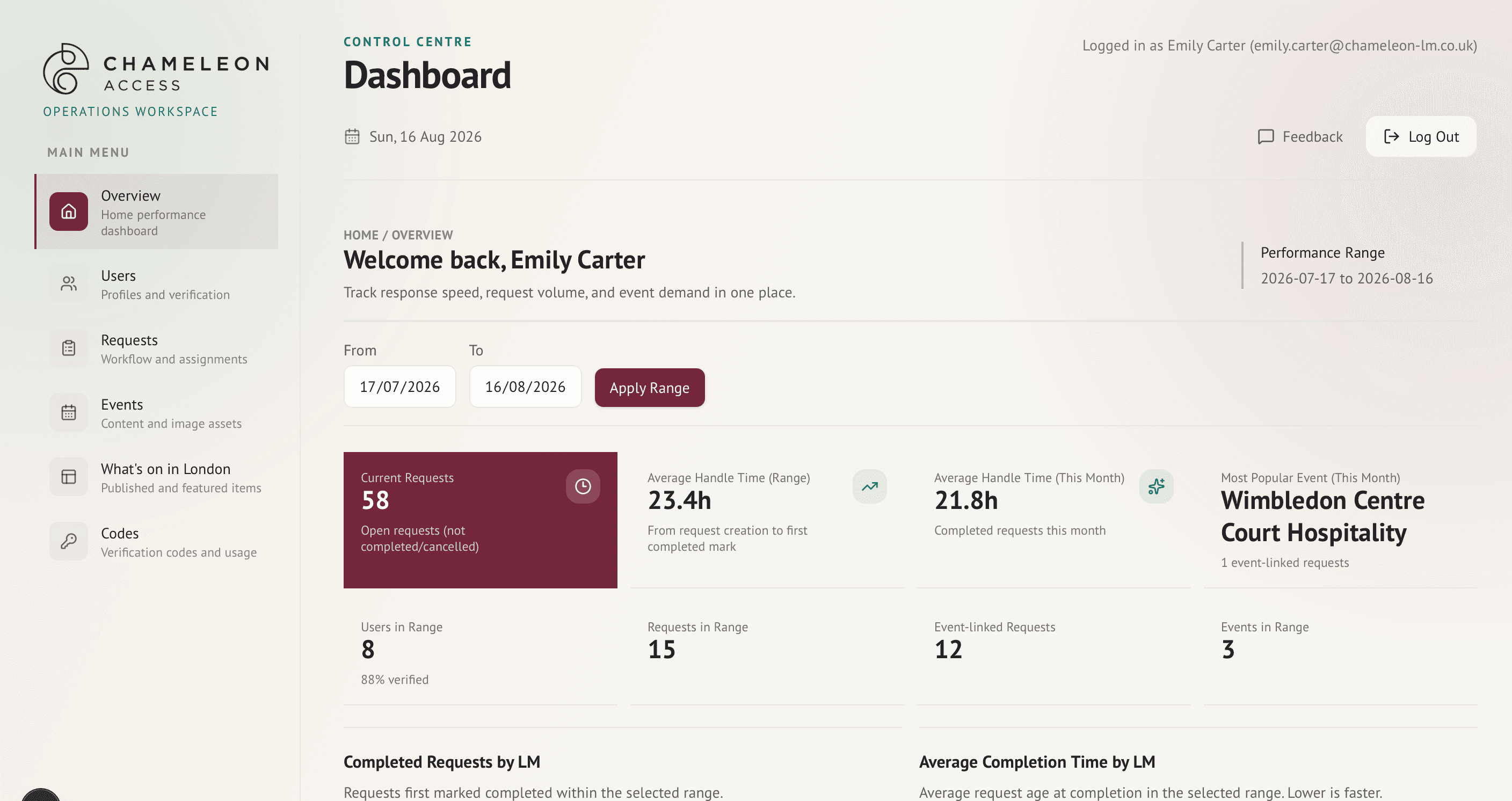Click the Chameleon Access logo
Viewport: 1512px width, 801px height.
[156, 69]
